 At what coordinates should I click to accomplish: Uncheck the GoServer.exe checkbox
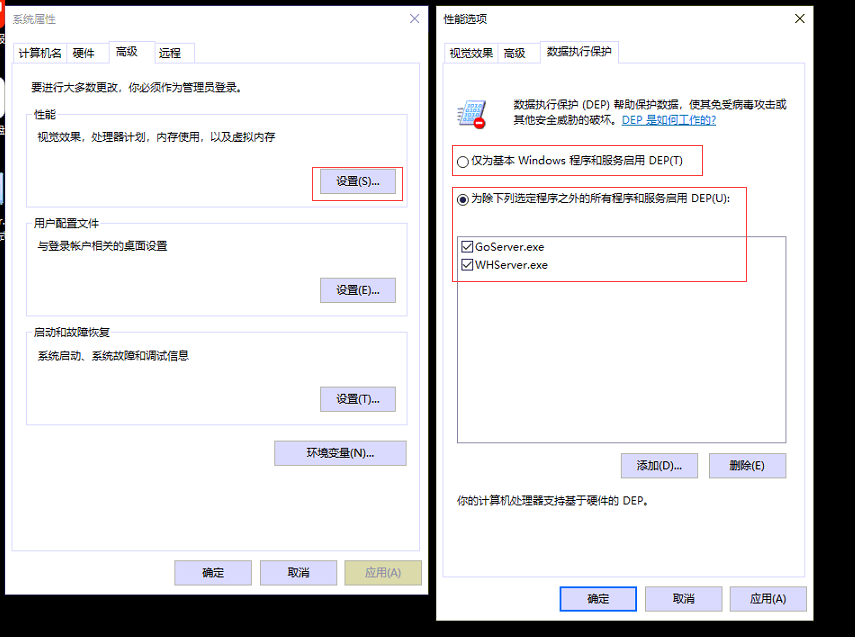pos(467,247)
